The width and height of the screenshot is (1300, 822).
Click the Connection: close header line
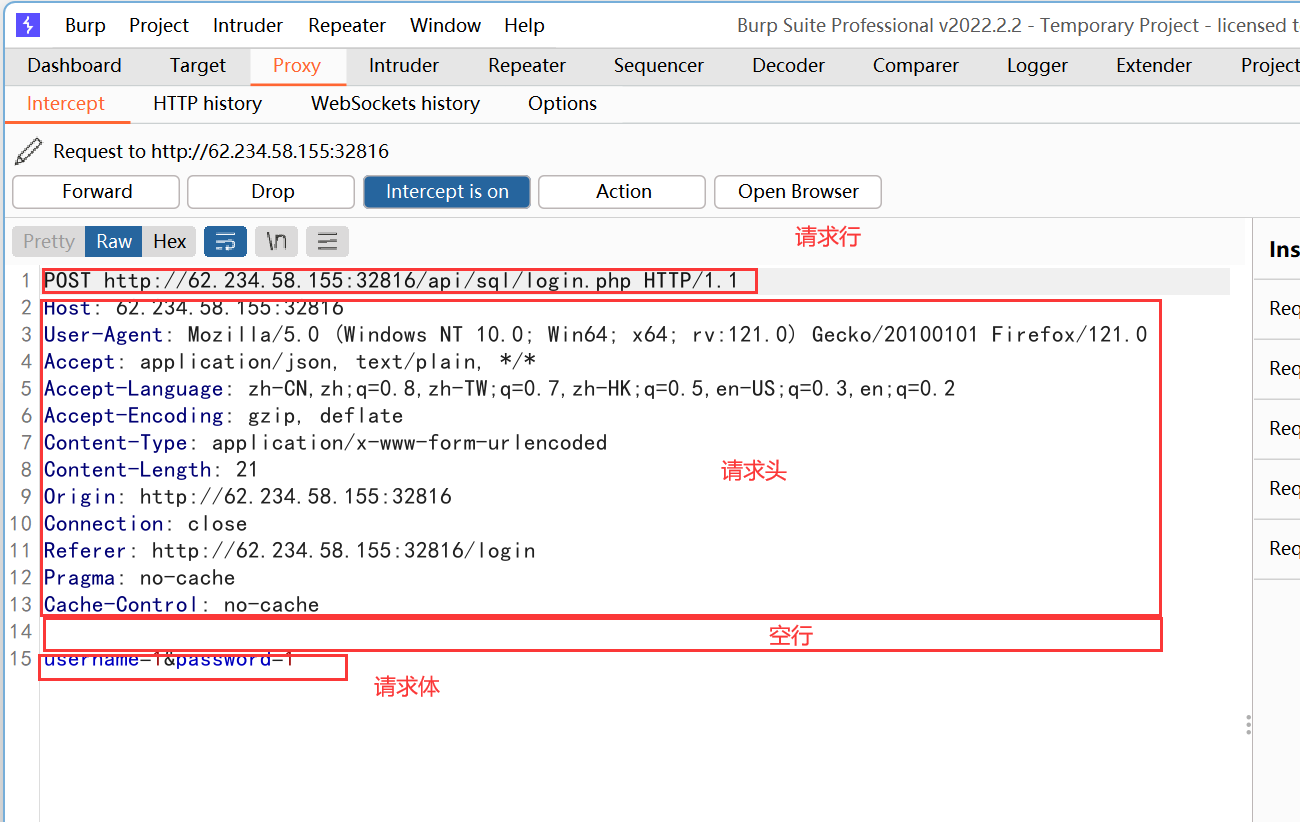click(145, 524)
